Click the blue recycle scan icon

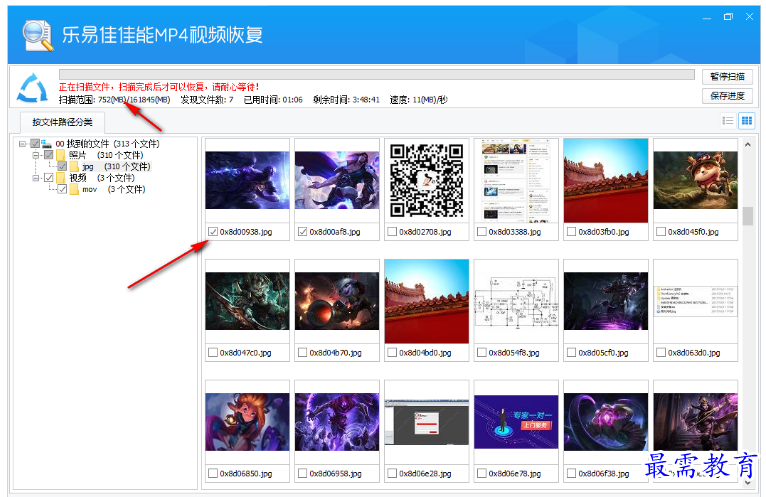coord(32,88)
